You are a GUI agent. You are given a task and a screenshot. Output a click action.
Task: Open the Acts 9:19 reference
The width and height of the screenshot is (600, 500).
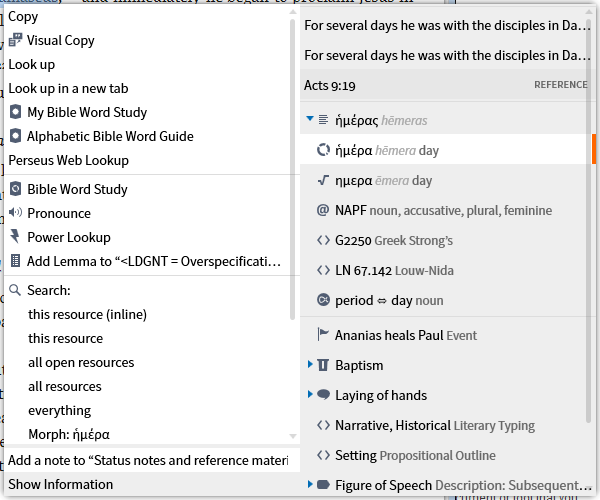(x=330, y=85)
